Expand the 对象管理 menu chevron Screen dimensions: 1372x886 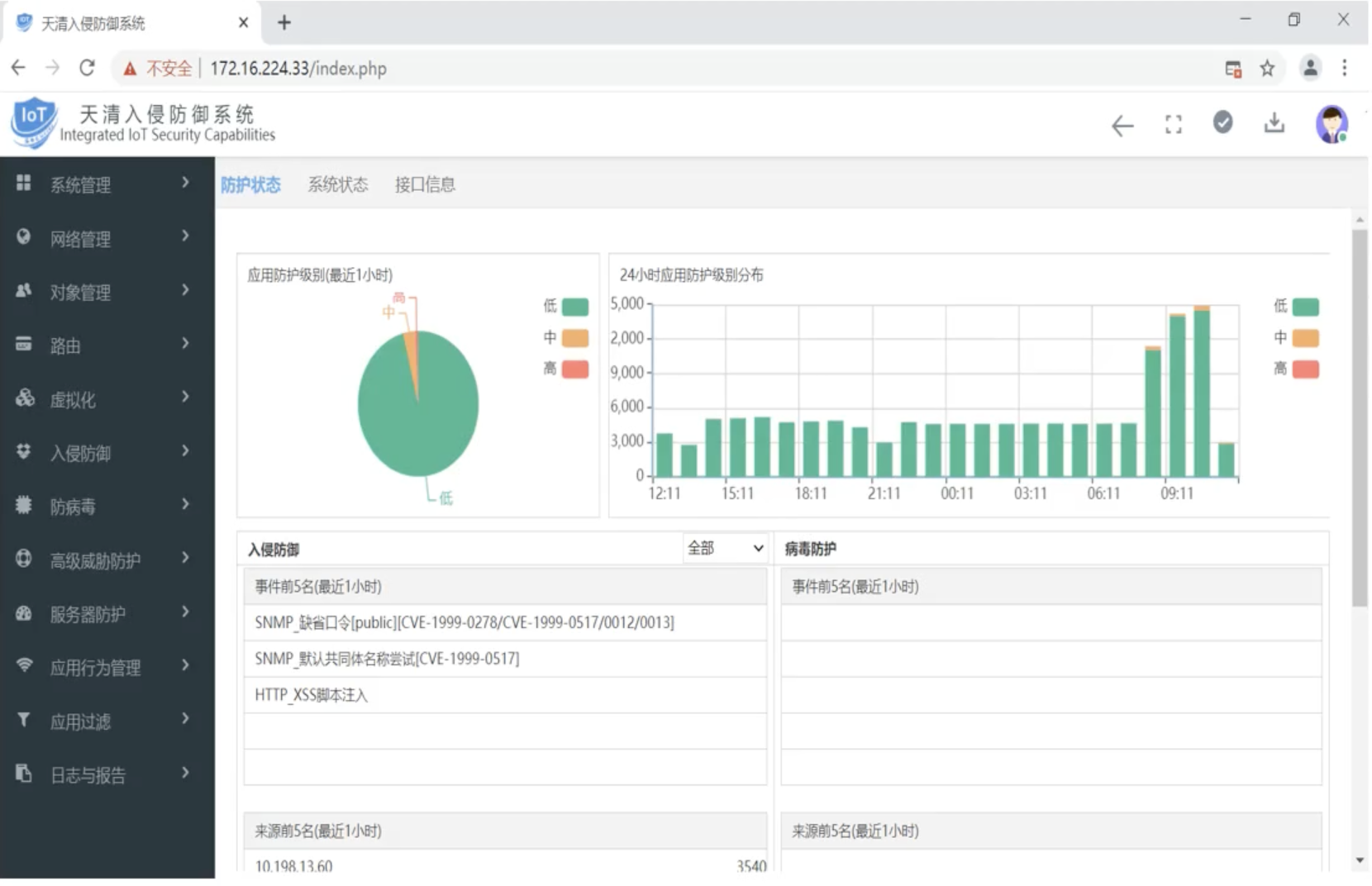click(186, 289)
